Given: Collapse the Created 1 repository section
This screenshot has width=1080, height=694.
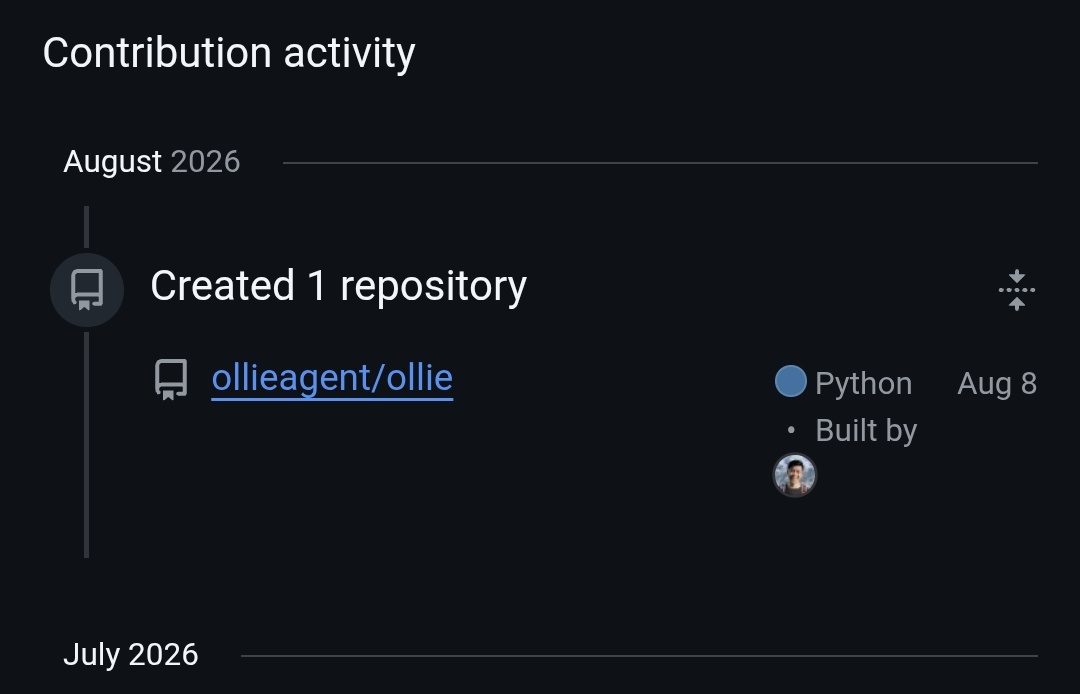Looking at the screenshot, I should pyautogui.click(x=1017, y=290).
